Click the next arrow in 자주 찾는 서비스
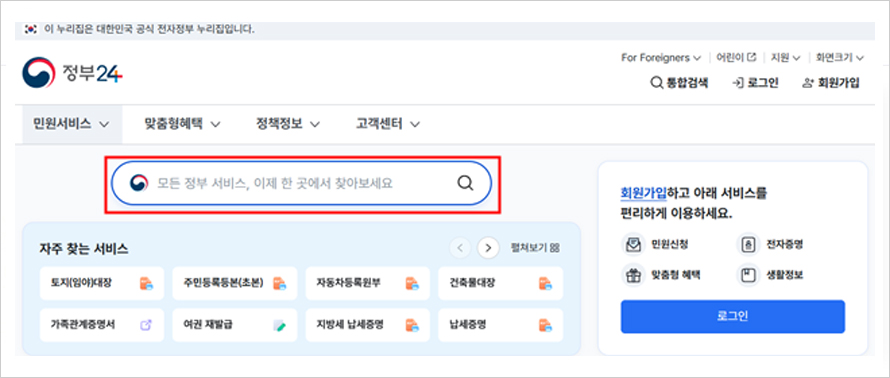Viewport: 890px width, 378px height. 488,247
